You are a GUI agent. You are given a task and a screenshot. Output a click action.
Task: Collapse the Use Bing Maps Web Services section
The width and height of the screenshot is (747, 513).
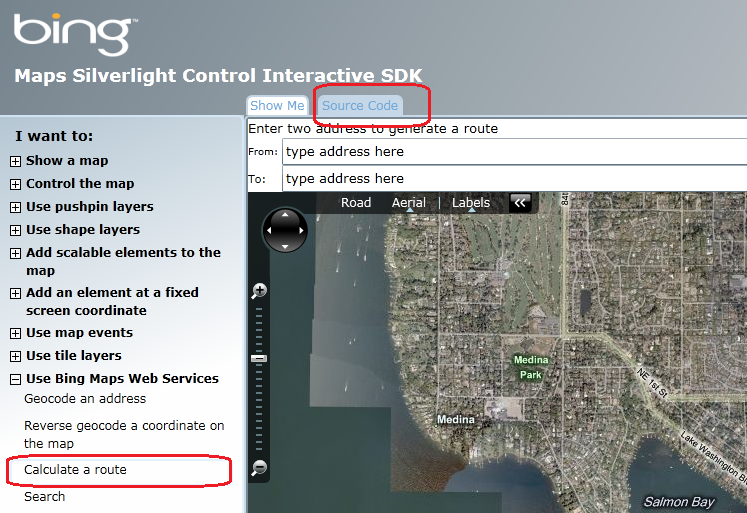pyautogui.click(x=15, y=380)
